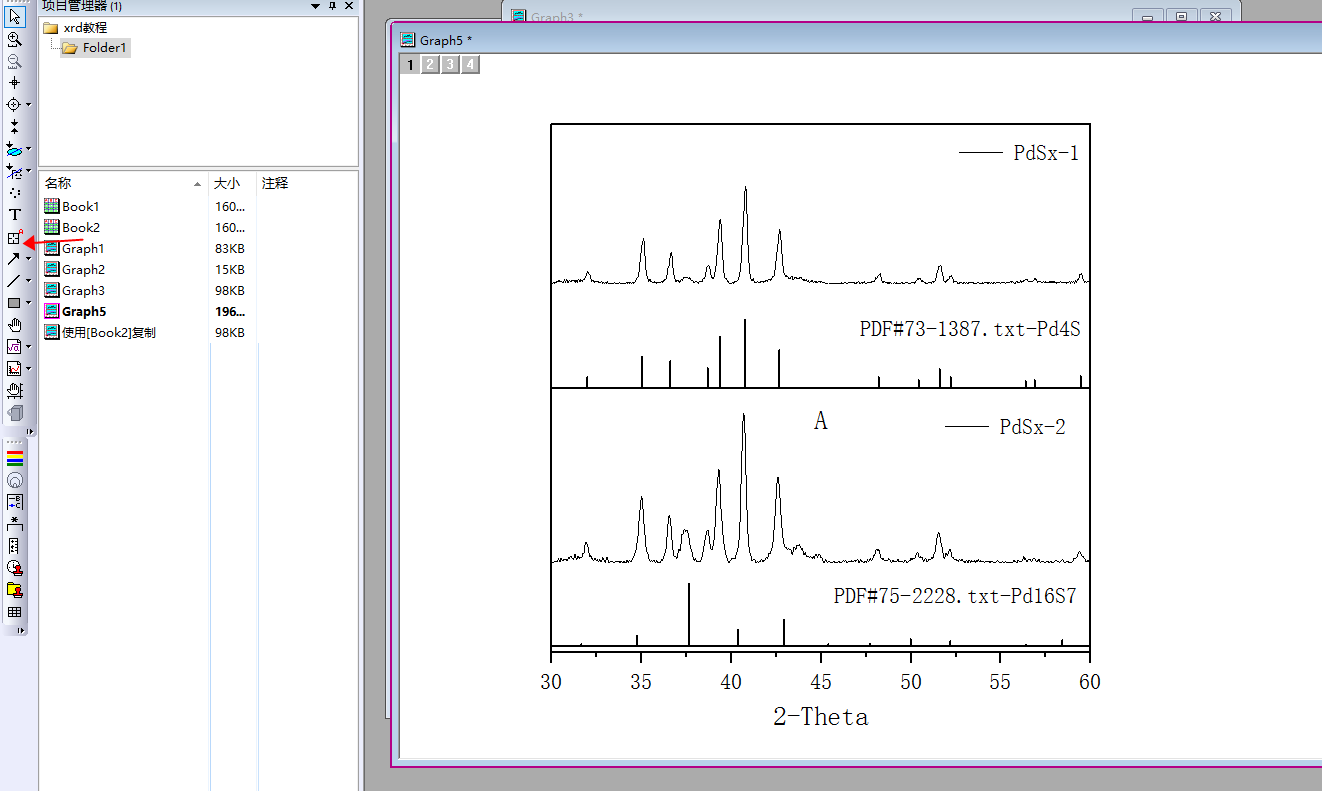Sort by the 大小 column header
Viewport: 1322px width, 791px height.
pos(232,183)
